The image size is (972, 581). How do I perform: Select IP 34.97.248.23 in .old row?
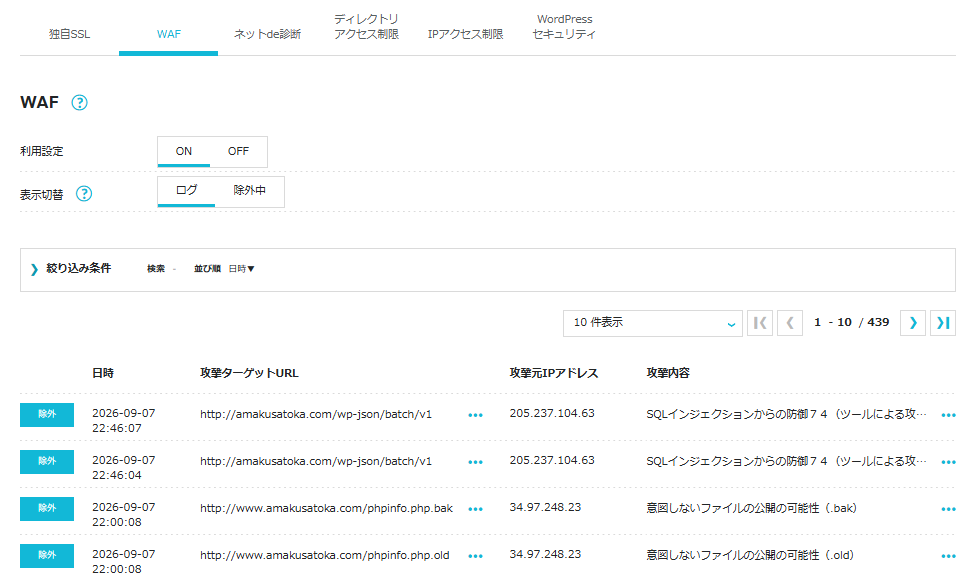coord(545,555)
